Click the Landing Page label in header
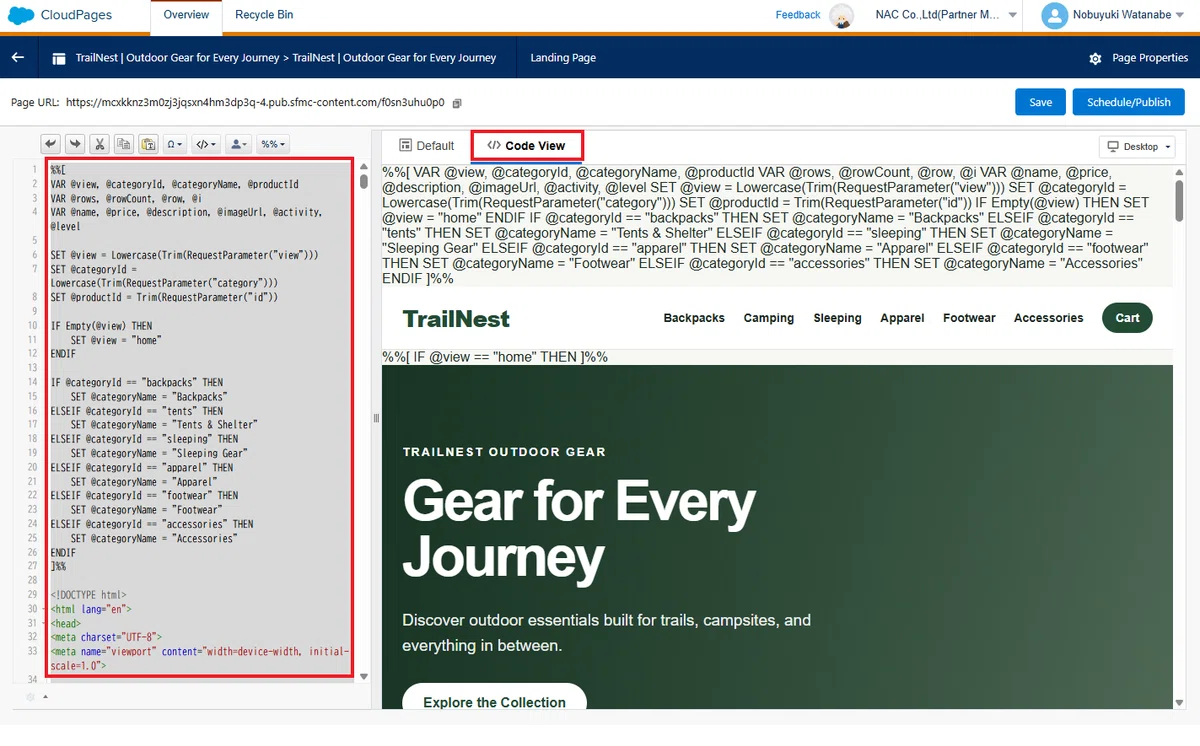 (563, 58)
